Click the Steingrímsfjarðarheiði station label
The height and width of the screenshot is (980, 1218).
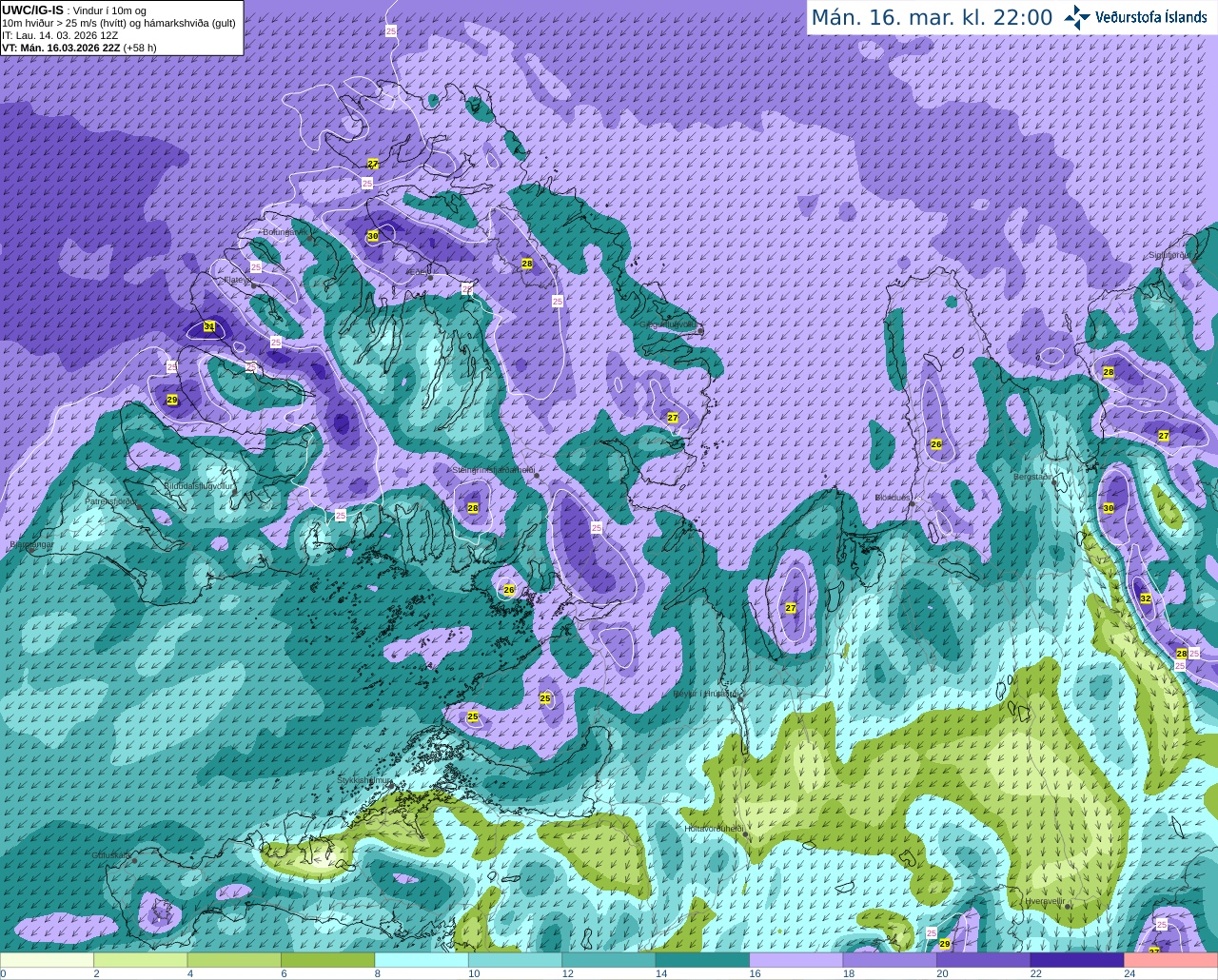click(492, 470)
